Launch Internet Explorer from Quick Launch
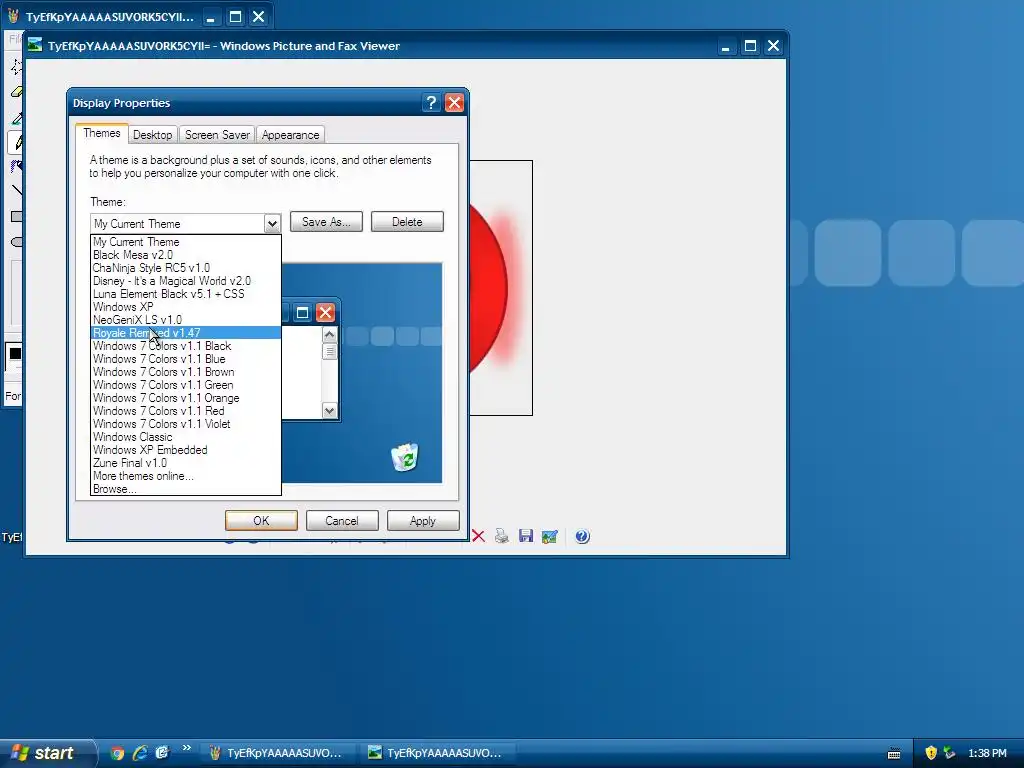The width and height of the screenshot is (1024, 768). (140, 753)
